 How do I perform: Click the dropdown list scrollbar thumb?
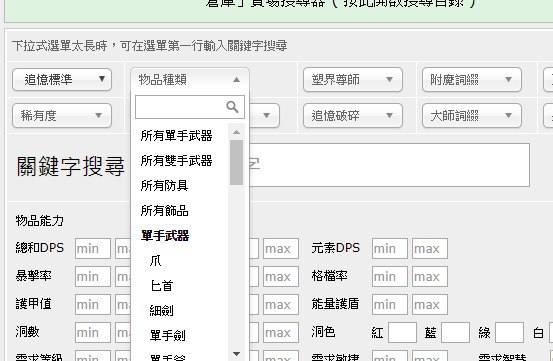point(236,162)
